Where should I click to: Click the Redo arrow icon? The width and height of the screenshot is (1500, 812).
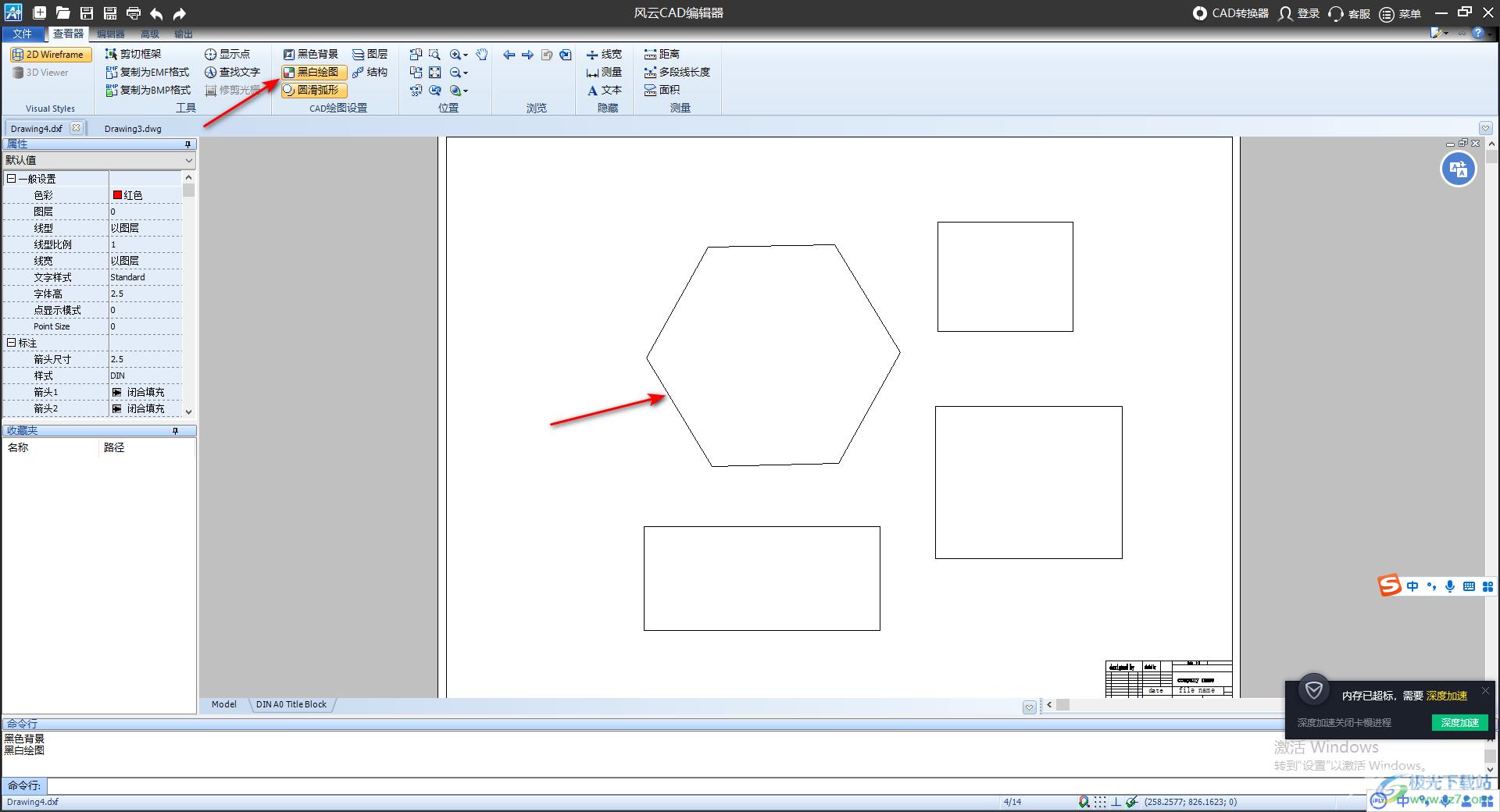coord(180,13)
